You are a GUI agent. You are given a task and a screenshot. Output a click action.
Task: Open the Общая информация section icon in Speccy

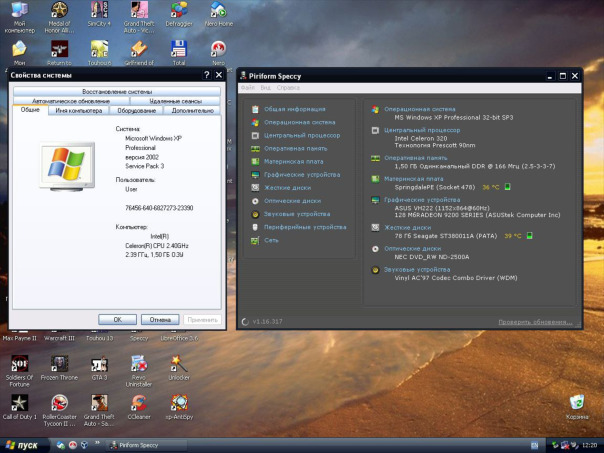(255, 109)
